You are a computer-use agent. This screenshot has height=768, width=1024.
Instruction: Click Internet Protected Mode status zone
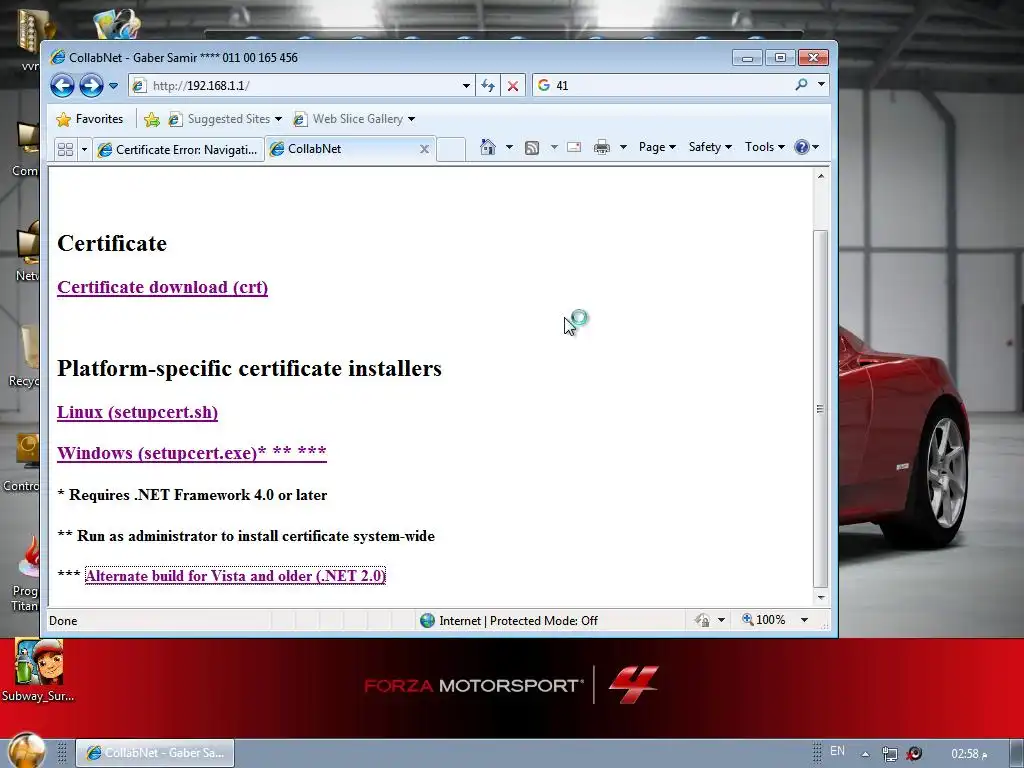point(509,620)
